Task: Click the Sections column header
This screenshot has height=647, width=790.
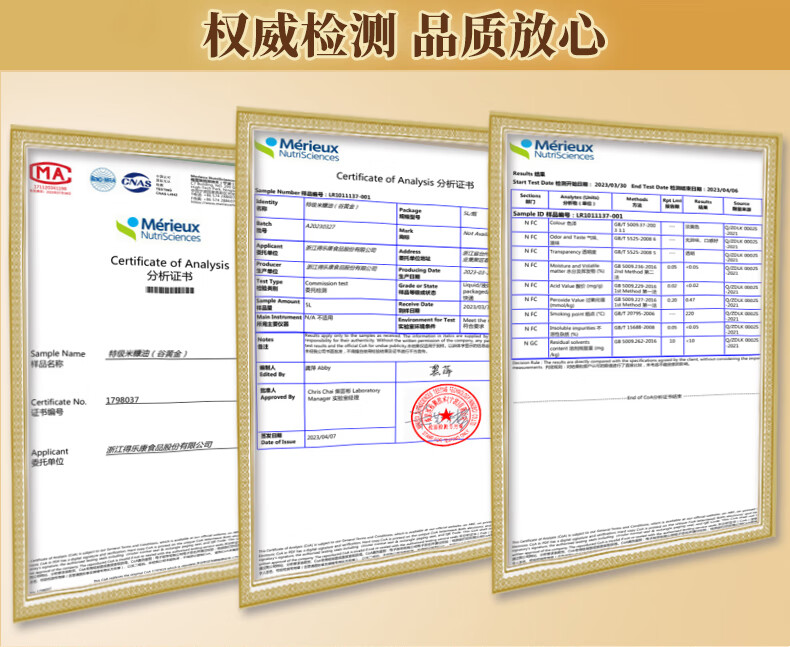Action: (x=530, y=199)
